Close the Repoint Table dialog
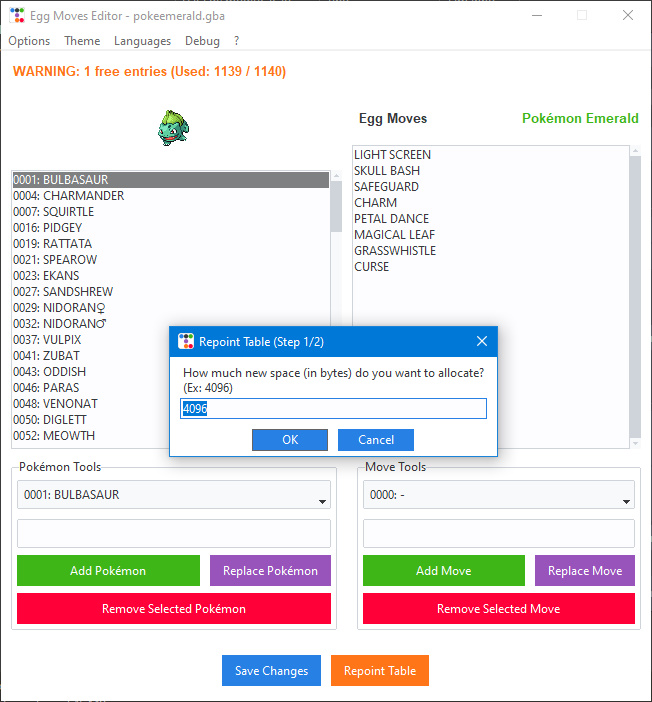The image size is (652, 702). 481,342
